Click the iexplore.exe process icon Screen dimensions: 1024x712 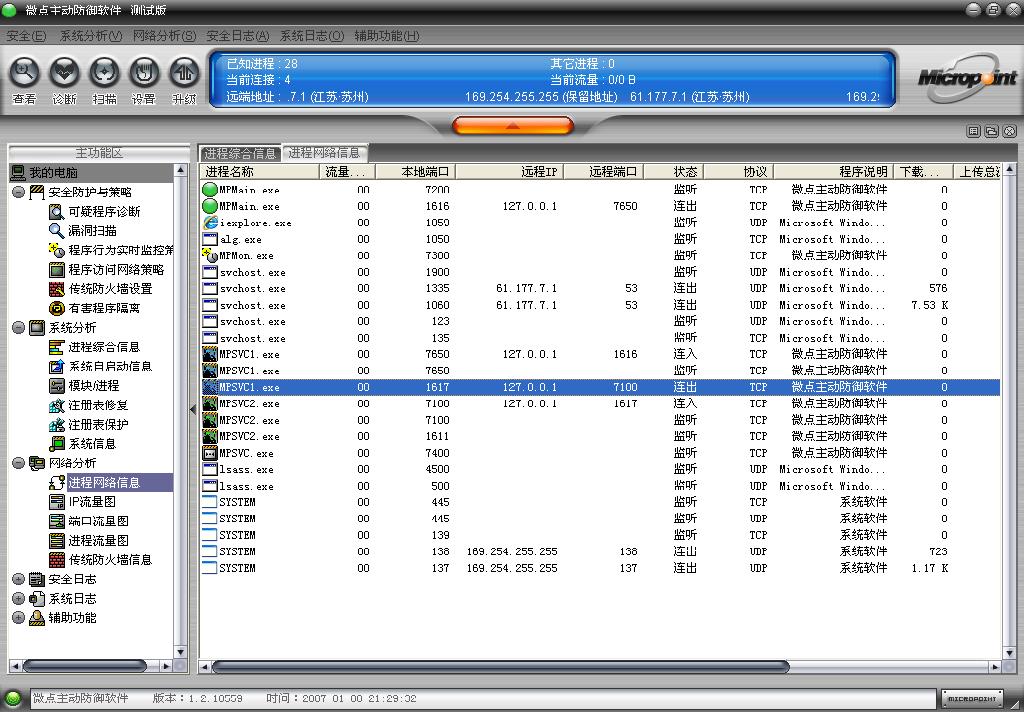point(210,223)
